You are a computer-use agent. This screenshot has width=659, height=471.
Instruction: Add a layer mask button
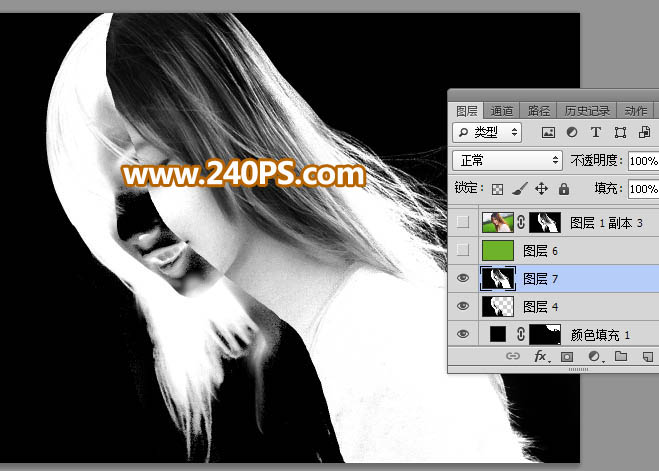tap(567, 357)
